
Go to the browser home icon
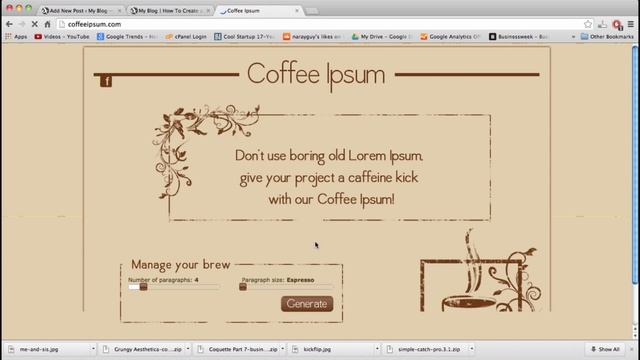tap(47, 24)
